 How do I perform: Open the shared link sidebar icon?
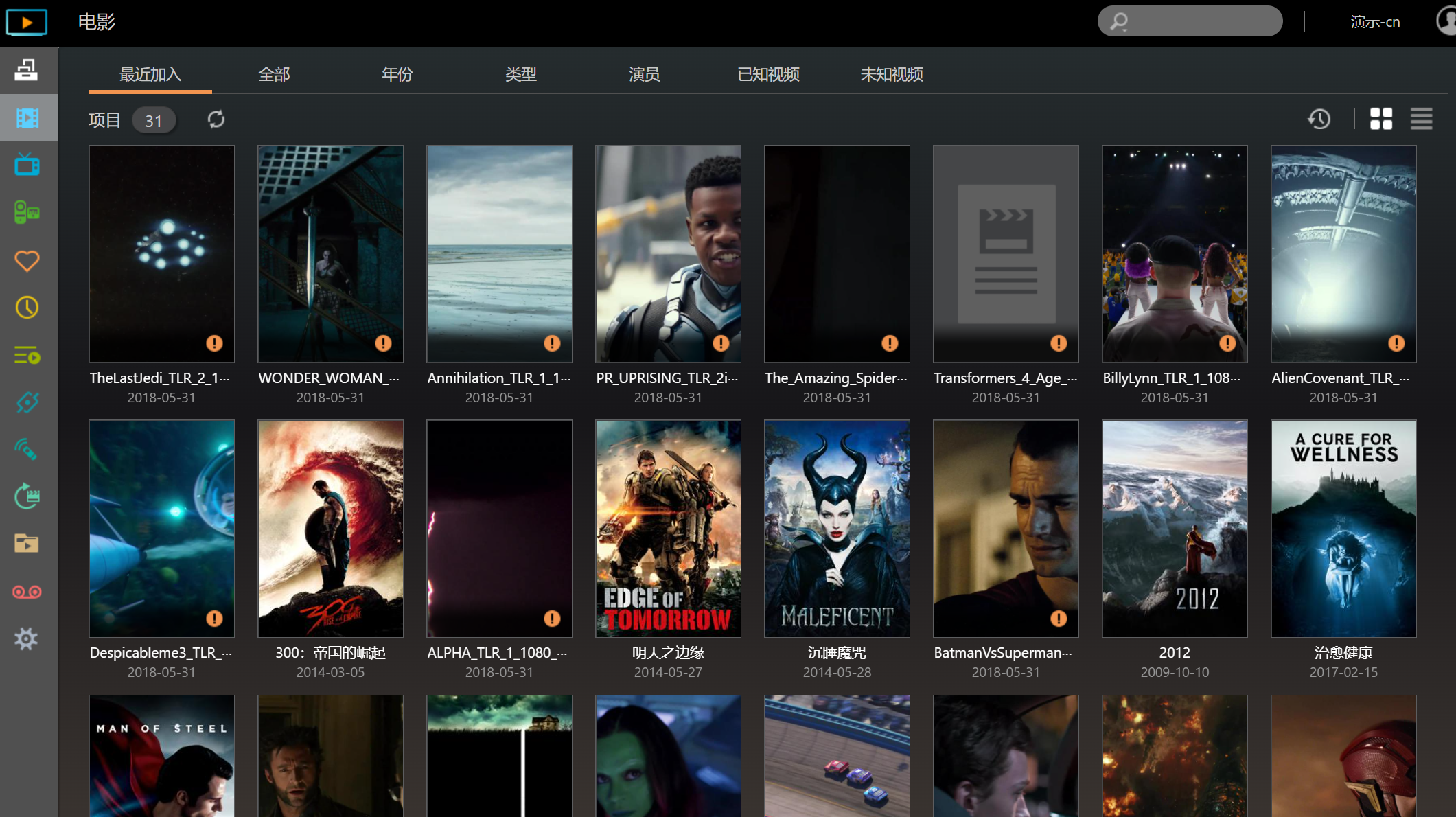pos(27,402)
